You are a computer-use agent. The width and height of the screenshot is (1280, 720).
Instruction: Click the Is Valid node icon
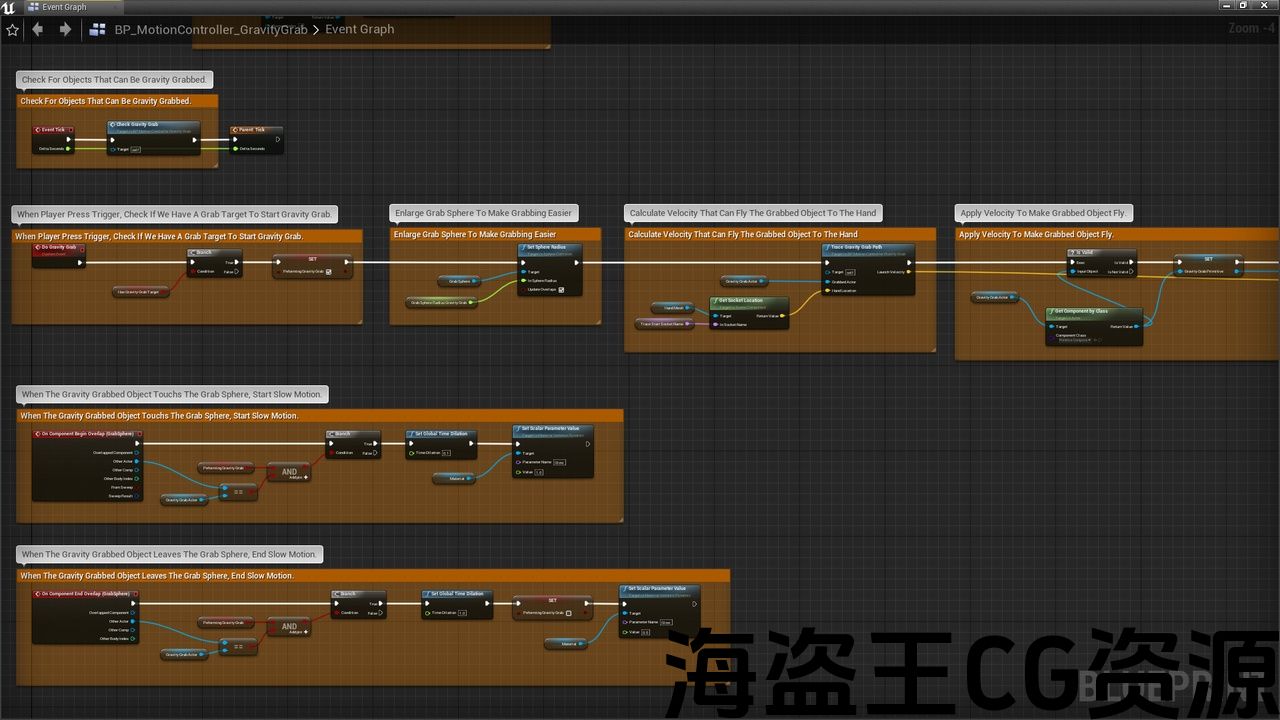(1072, 253)
